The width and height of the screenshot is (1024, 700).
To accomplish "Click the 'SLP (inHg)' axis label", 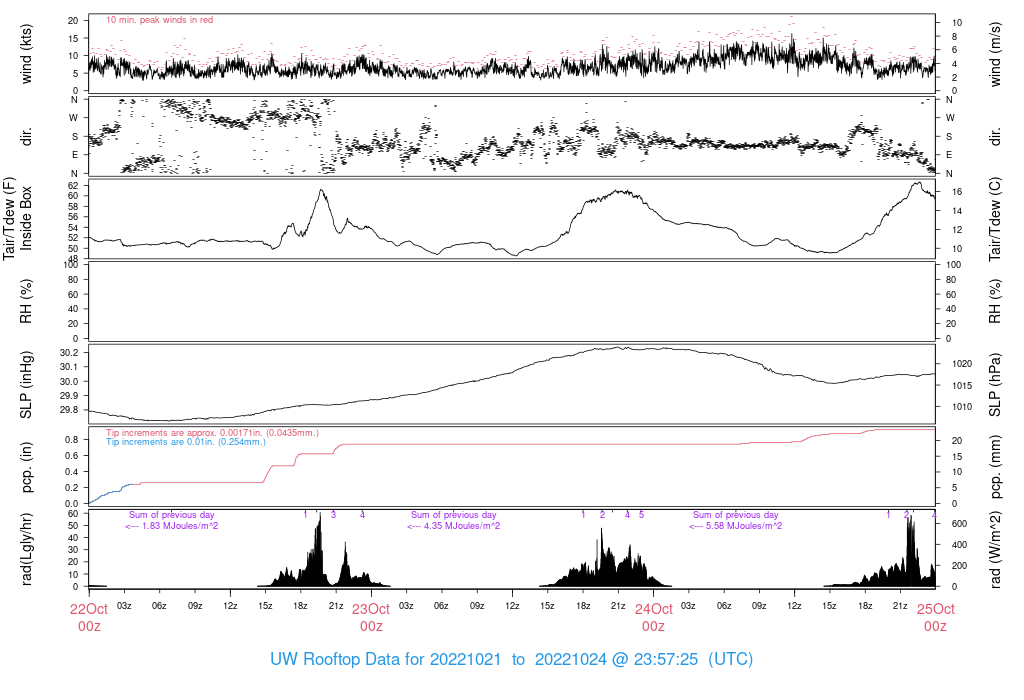I will pyautogui.click(x=26, y=385).
